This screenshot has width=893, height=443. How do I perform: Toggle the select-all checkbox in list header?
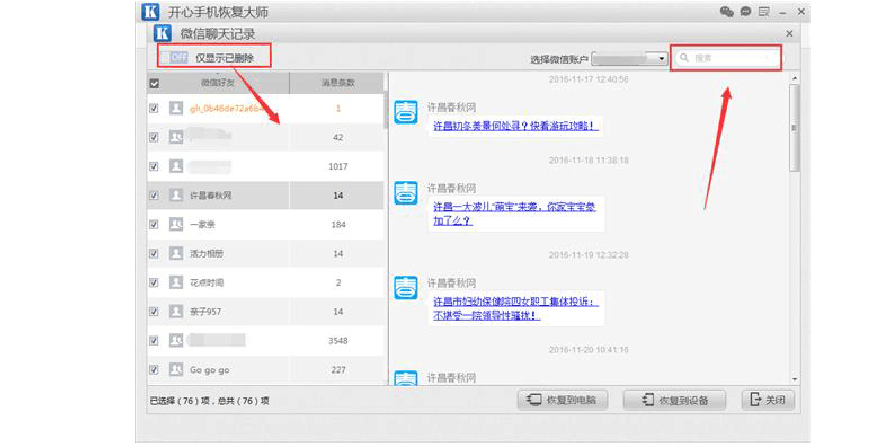[154, 83]
